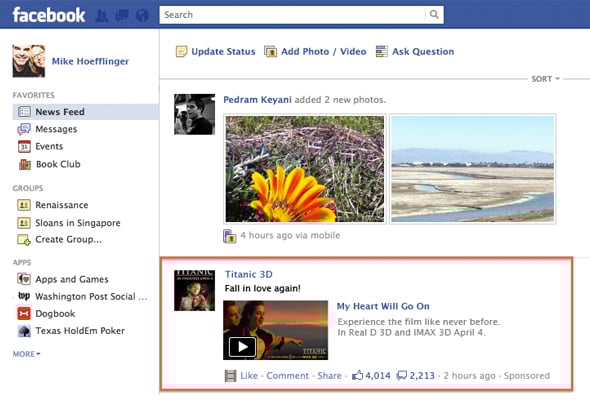Click My Heart Will Go On link
The image size is (590, 400).
tap(383, 306)
